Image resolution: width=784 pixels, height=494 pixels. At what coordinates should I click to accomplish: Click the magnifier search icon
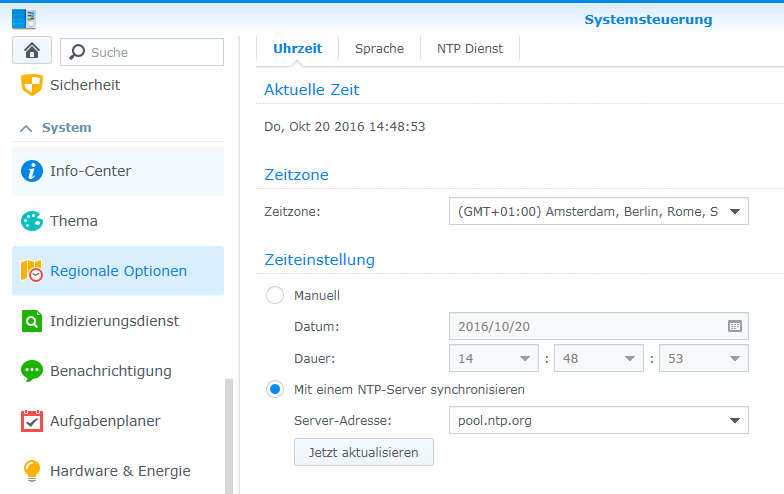(x=76, y=52)
